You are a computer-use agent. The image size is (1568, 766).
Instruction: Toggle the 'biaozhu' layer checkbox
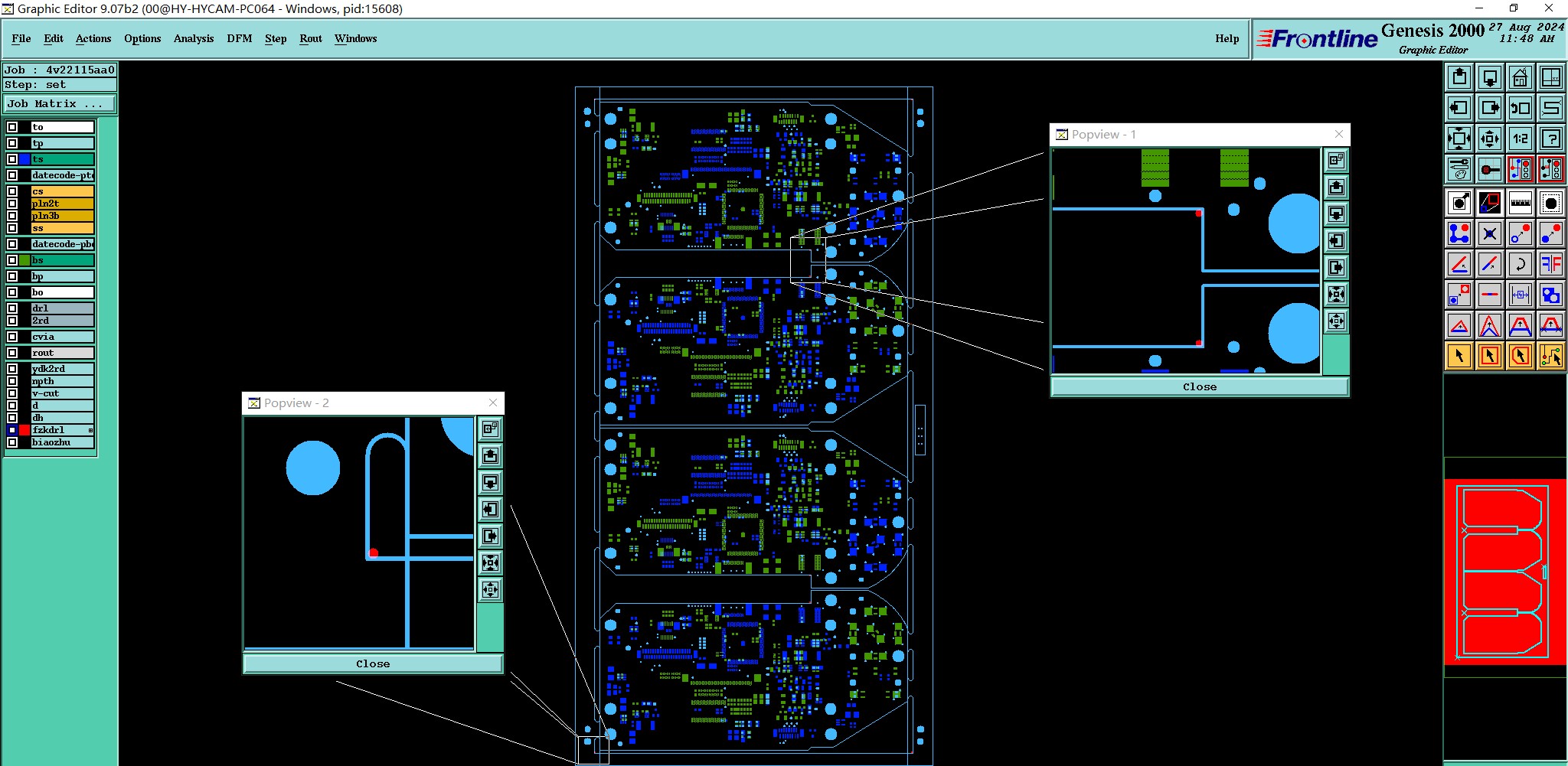(x=12, y=442)
